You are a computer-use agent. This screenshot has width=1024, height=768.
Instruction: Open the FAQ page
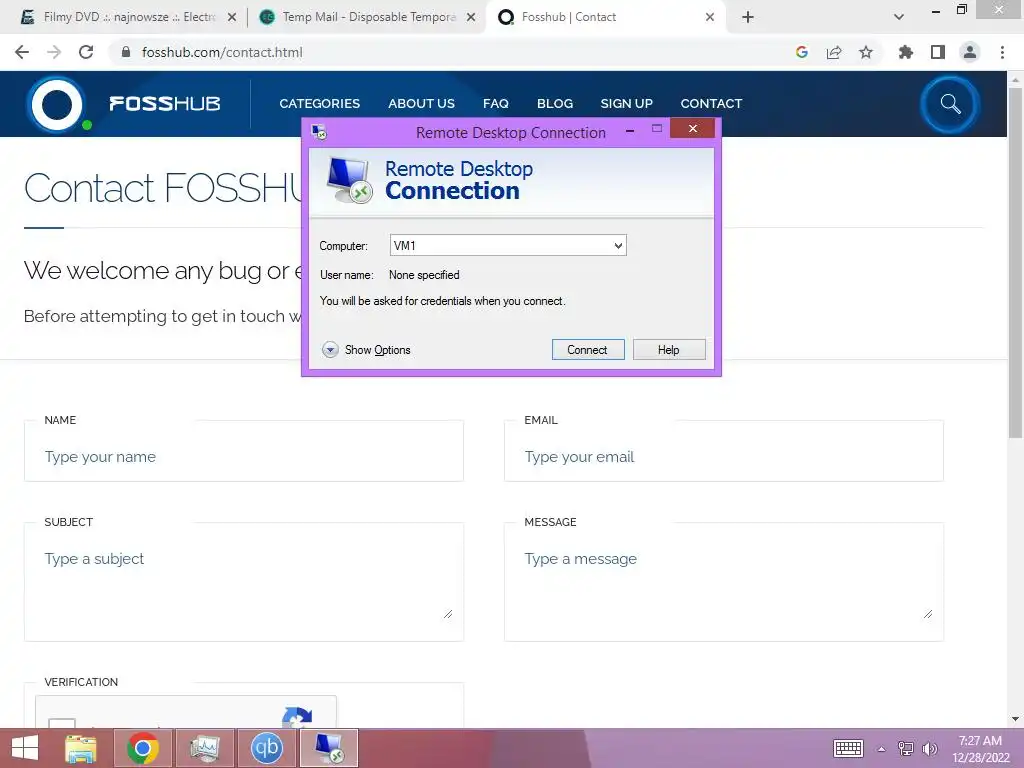tap(496, 103)
